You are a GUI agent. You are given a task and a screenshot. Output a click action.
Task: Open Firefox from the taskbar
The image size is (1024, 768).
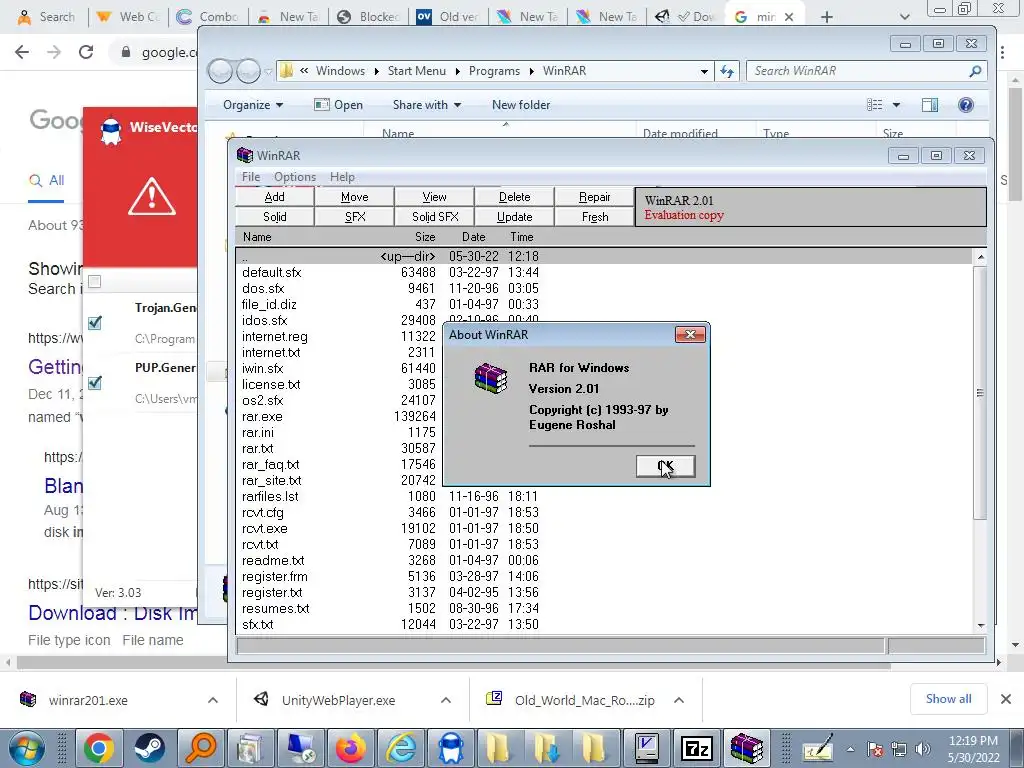(351, 748)
